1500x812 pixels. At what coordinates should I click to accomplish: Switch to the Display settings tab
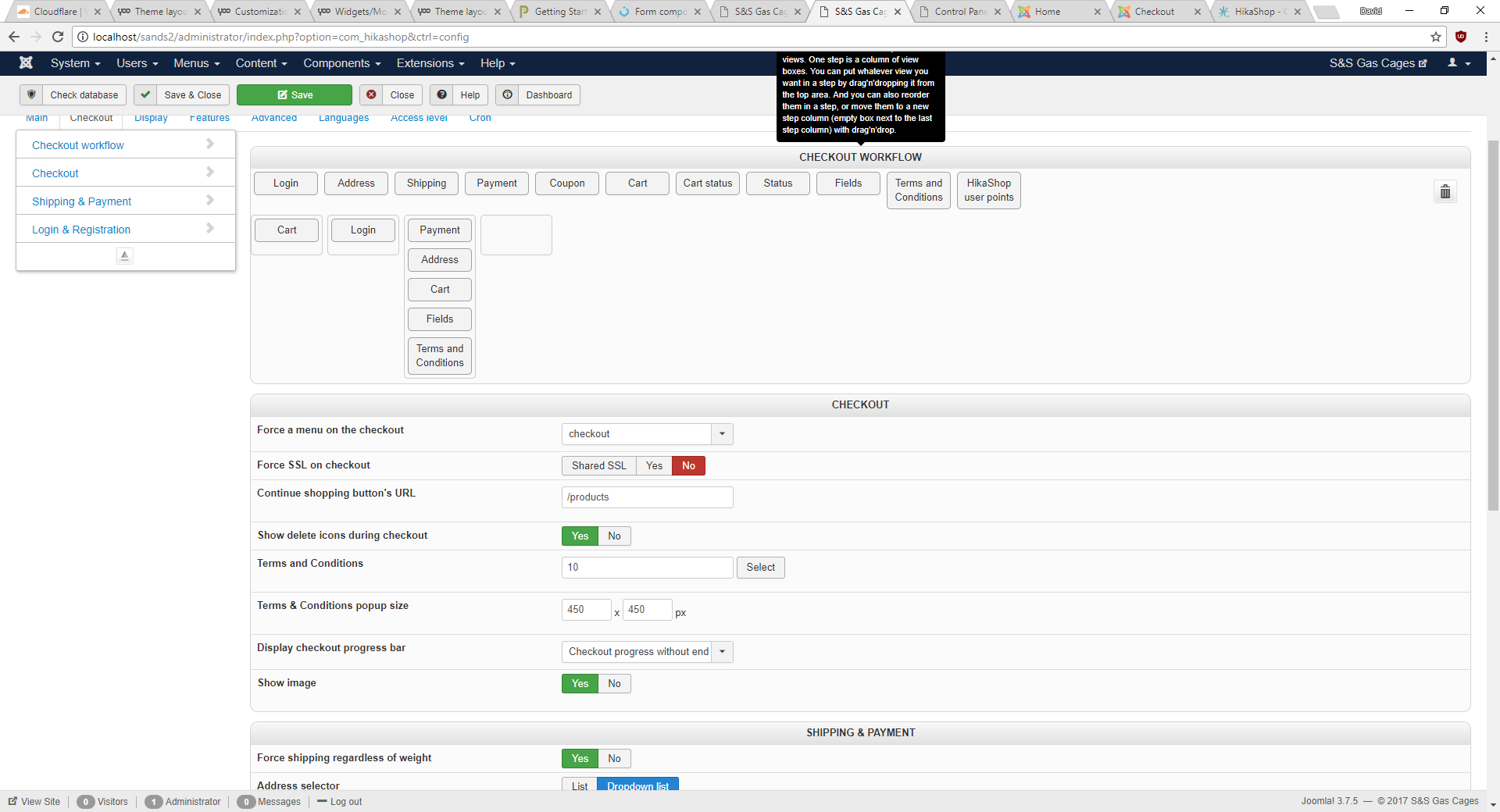click(151, 119)
